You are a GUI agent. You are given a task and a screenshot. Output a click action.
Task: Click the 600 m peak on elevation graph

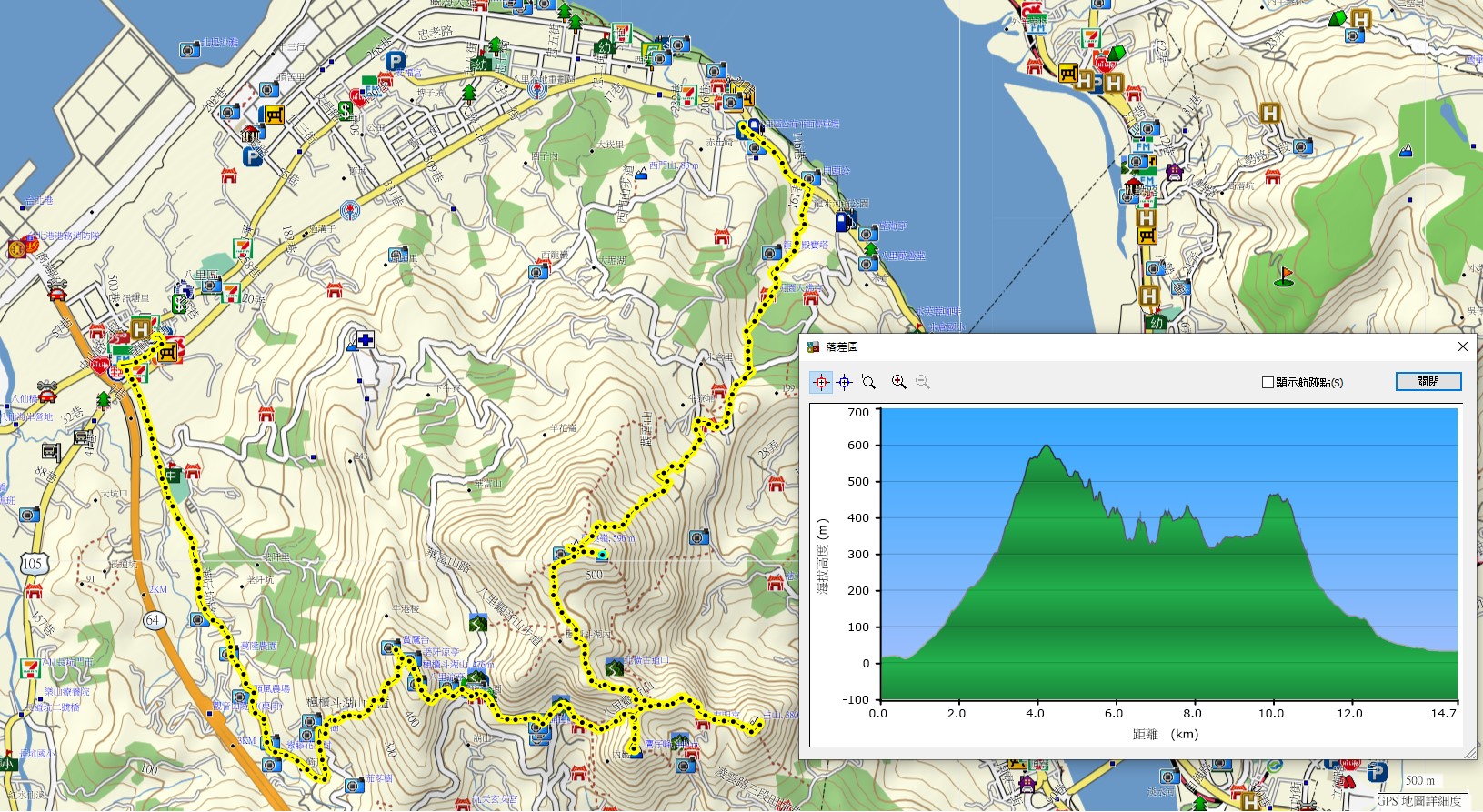(x=1047, y=447)
